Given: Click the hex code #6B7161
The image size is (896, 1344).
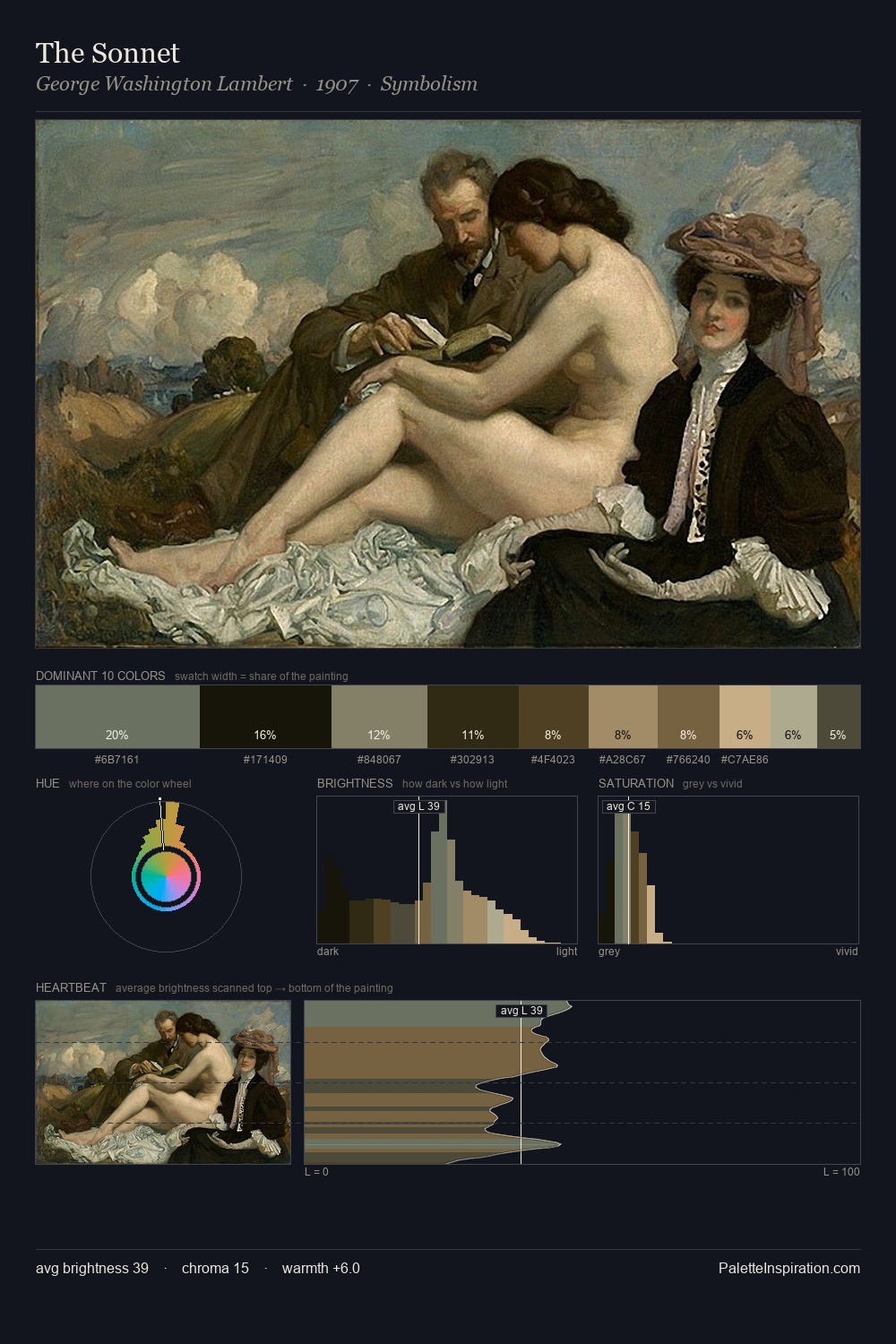Looking at the screenshot, I should pos(116,760).
